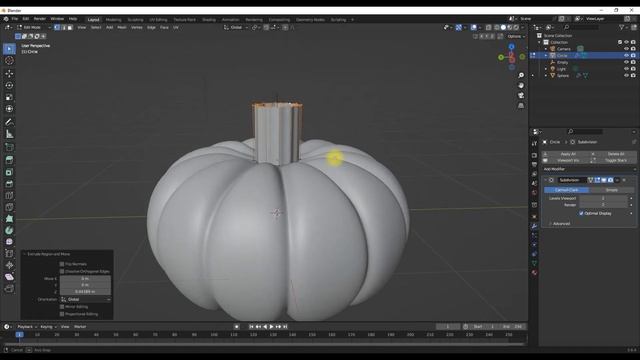Select the Shear tool
Viewport: 640px width, 360px height.
[x=9, y=277]
